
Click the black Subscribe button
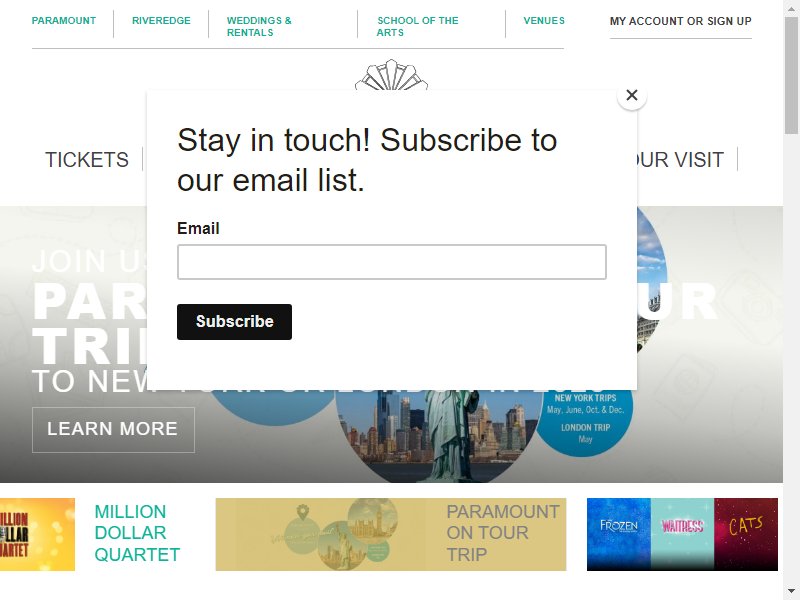click(234, 321)
